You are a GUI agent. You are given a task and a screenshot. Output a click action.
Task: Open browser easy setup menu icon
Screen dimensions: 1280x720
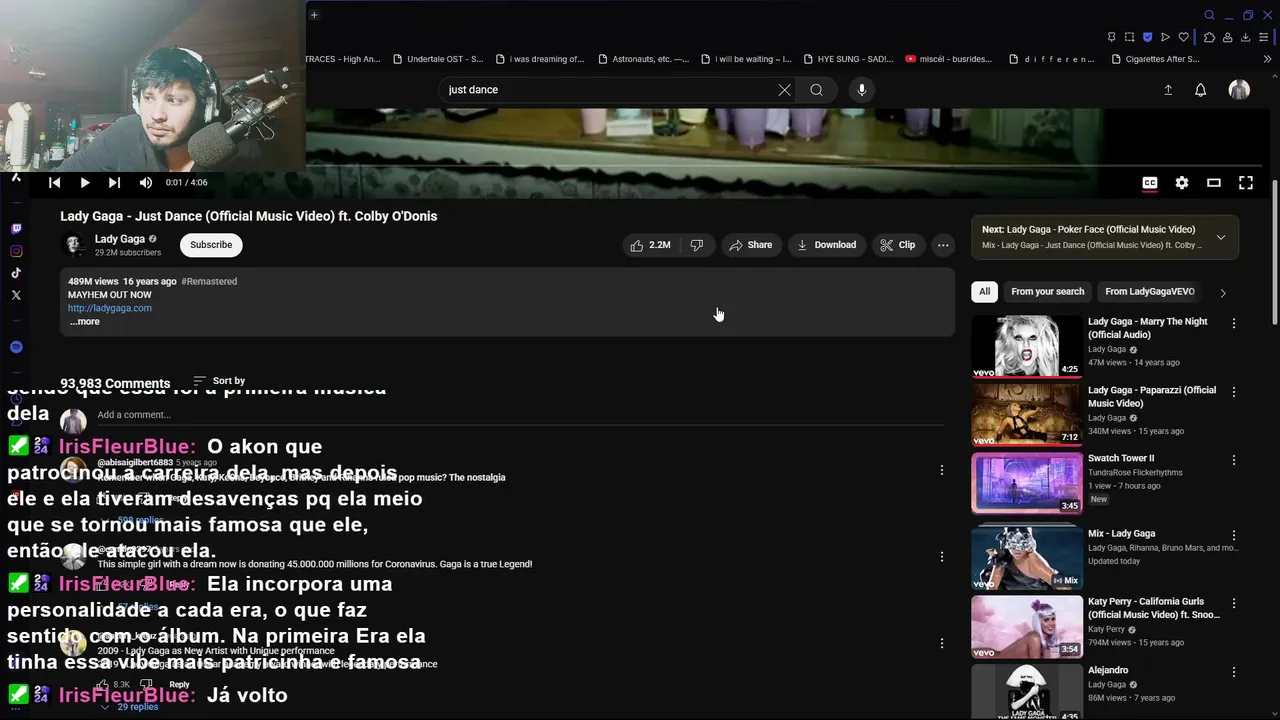coord(1266,37)
